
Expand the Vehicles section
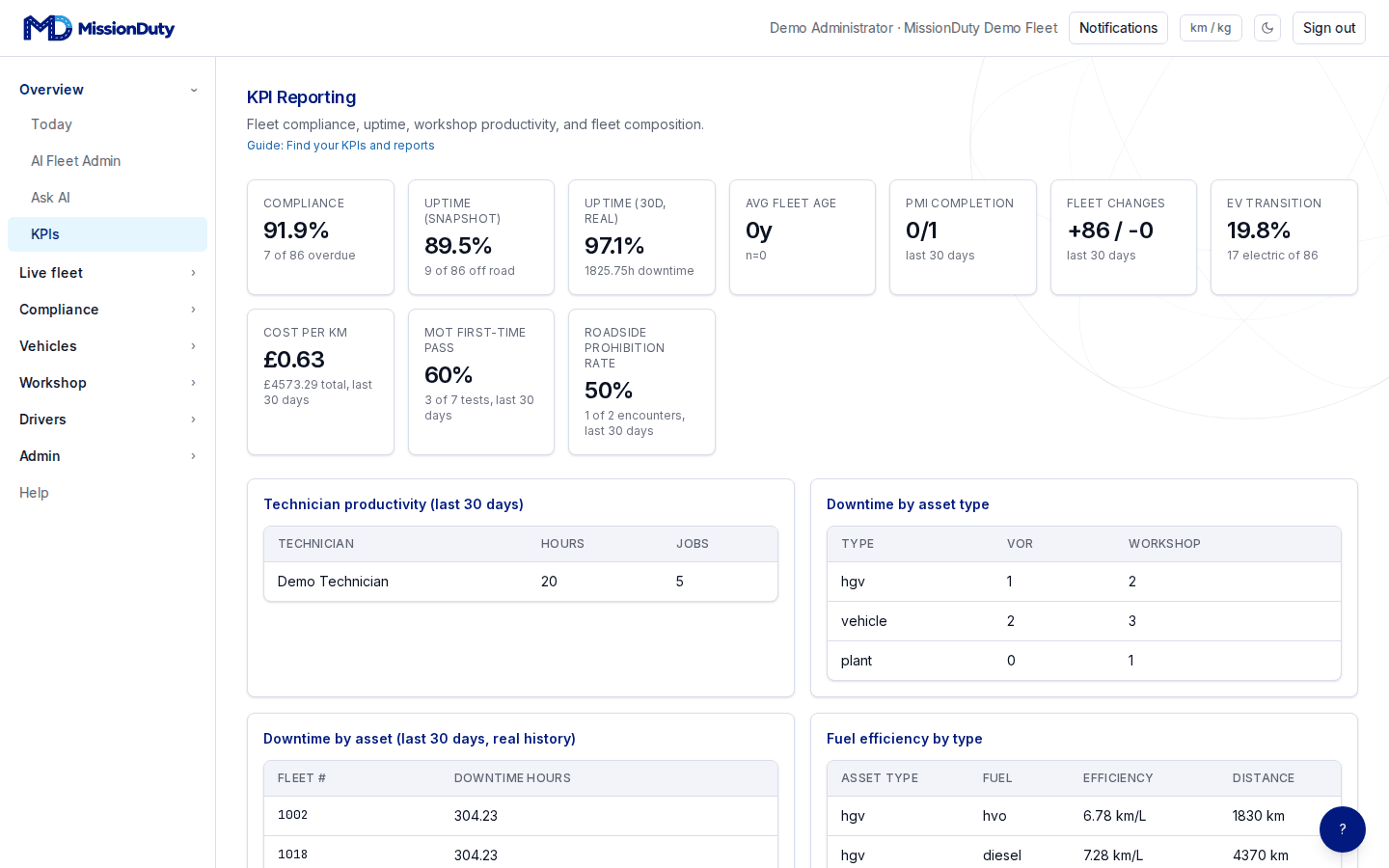(107, 346)
